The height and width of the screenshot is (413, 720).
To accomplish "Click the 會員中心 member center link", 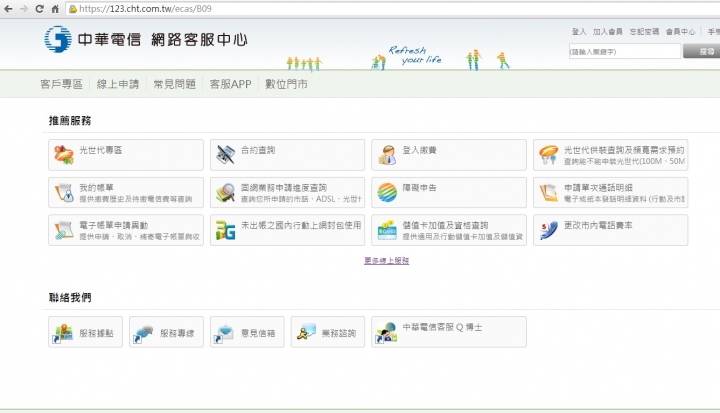I will [x=681, y=32].
